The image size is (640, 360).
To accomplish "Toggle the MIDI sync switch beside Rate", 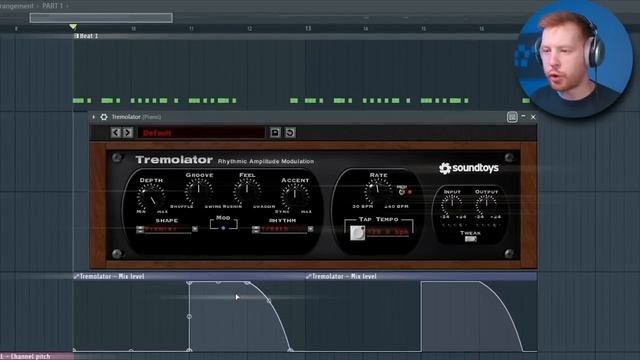I will pos(402,191).
